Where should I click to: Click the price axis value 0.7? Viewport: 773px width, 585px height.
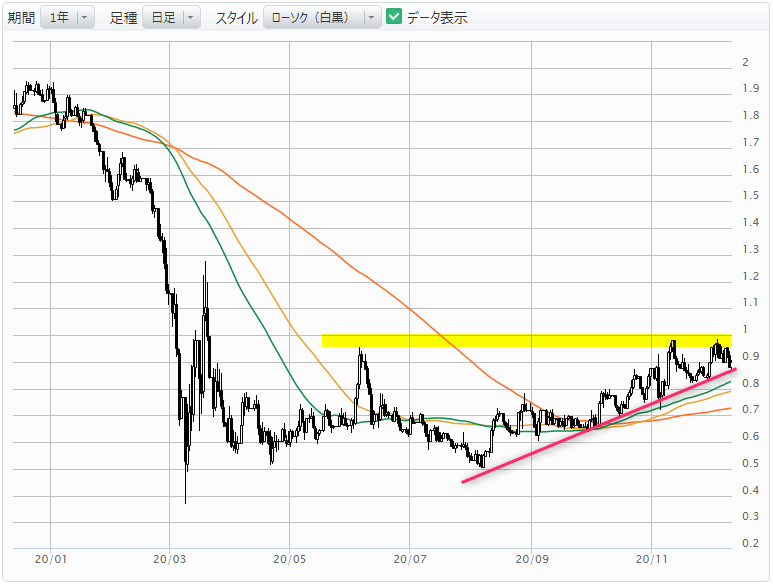[751, 409]
